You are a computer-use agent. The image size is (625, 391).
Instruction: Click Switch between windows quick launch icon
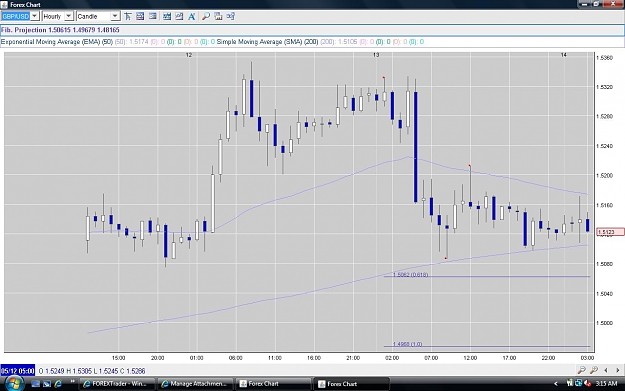click(47, 384)
